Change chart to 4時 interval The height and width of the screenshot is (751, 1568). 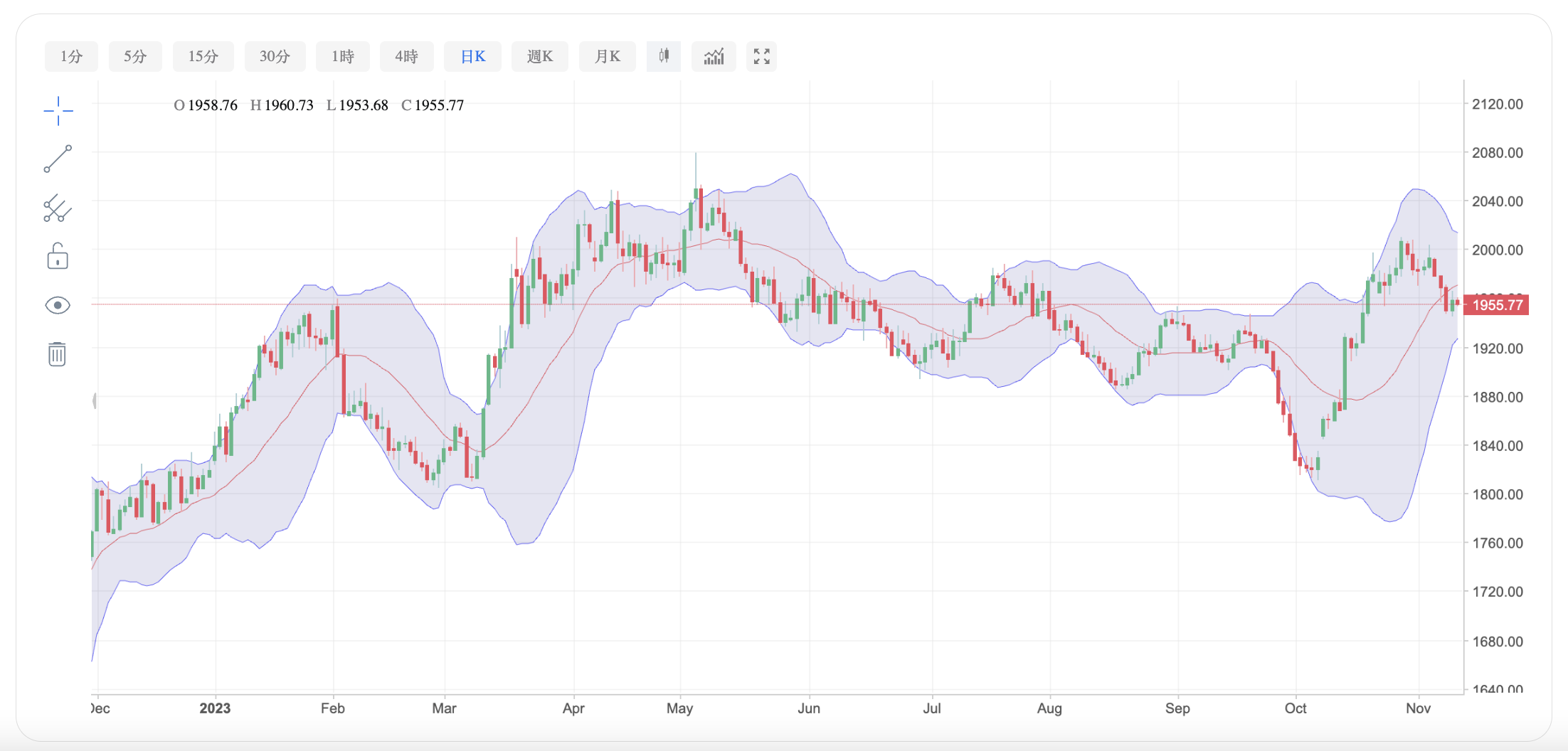[x=406, y=56]
